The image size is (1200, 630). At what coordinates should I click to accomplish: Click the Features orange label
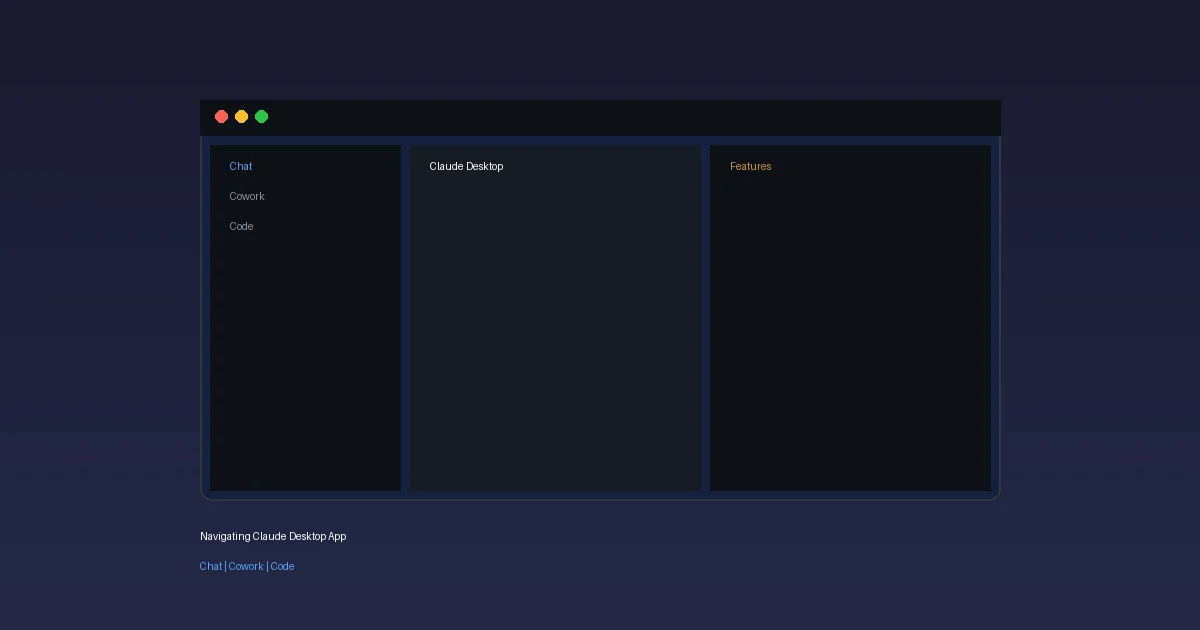point(750,166)
